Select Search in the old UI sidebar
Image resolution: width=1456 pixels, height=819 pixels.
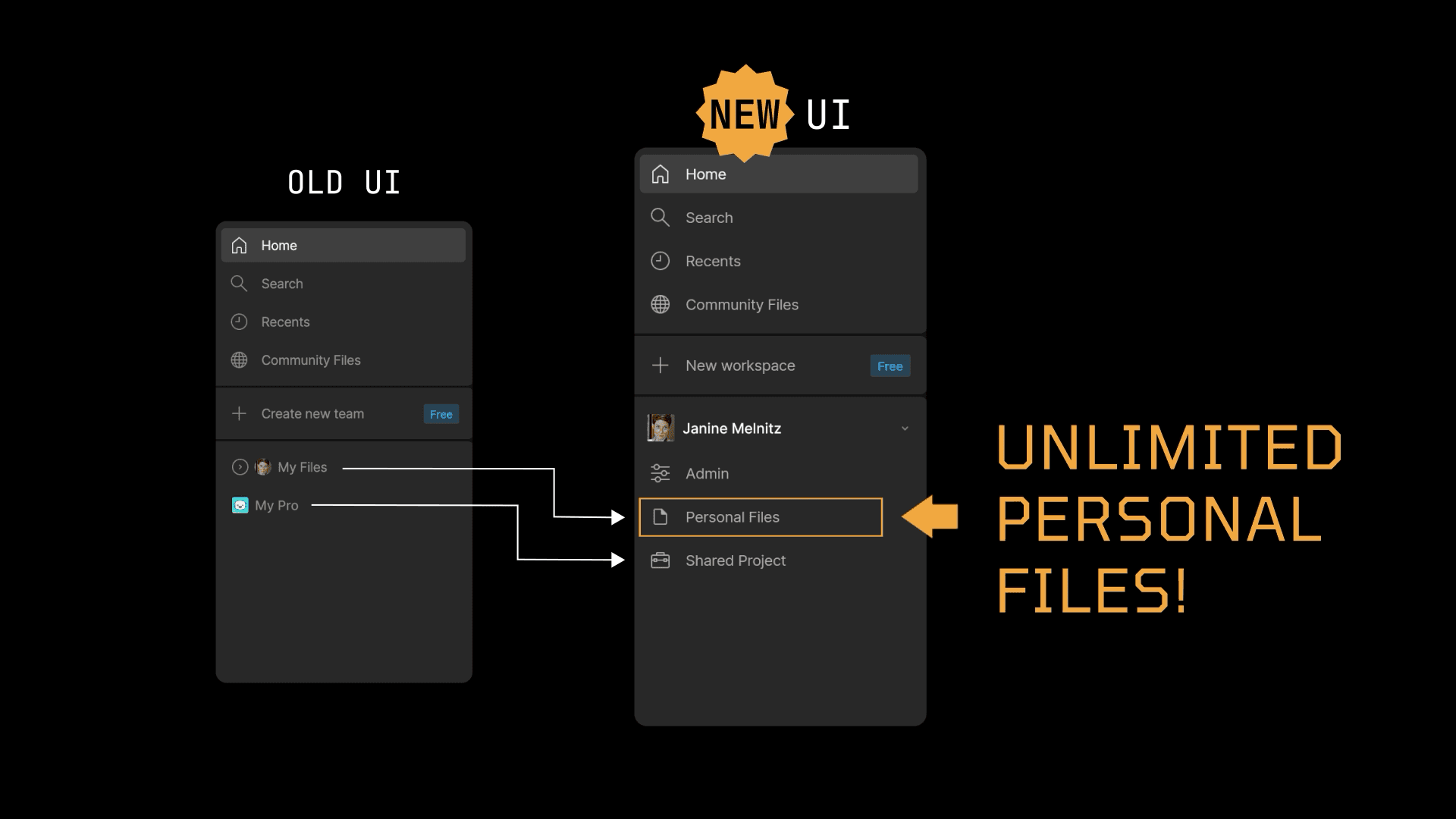coord(281,284)
